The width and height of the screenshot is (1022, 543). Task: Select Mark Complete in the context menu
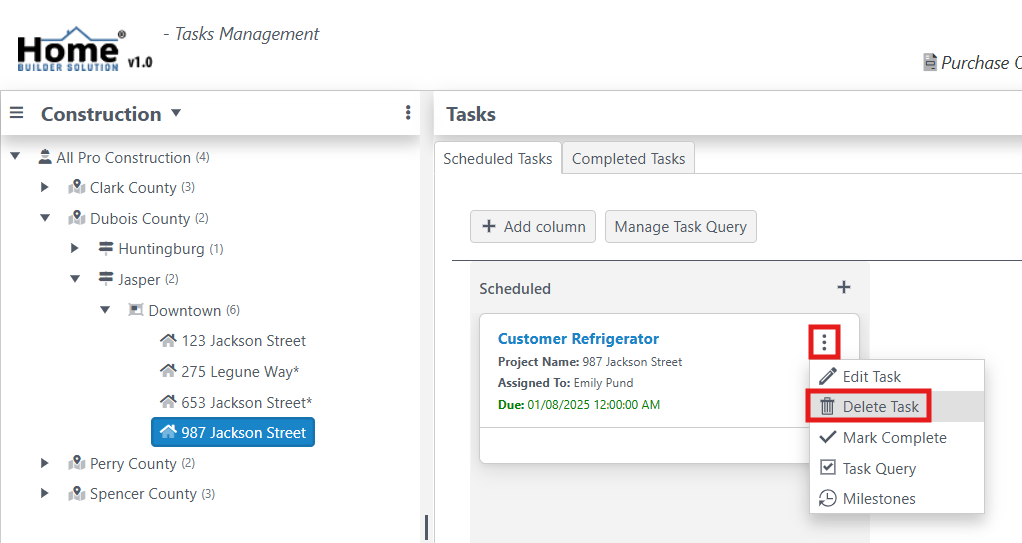[894, 438]
